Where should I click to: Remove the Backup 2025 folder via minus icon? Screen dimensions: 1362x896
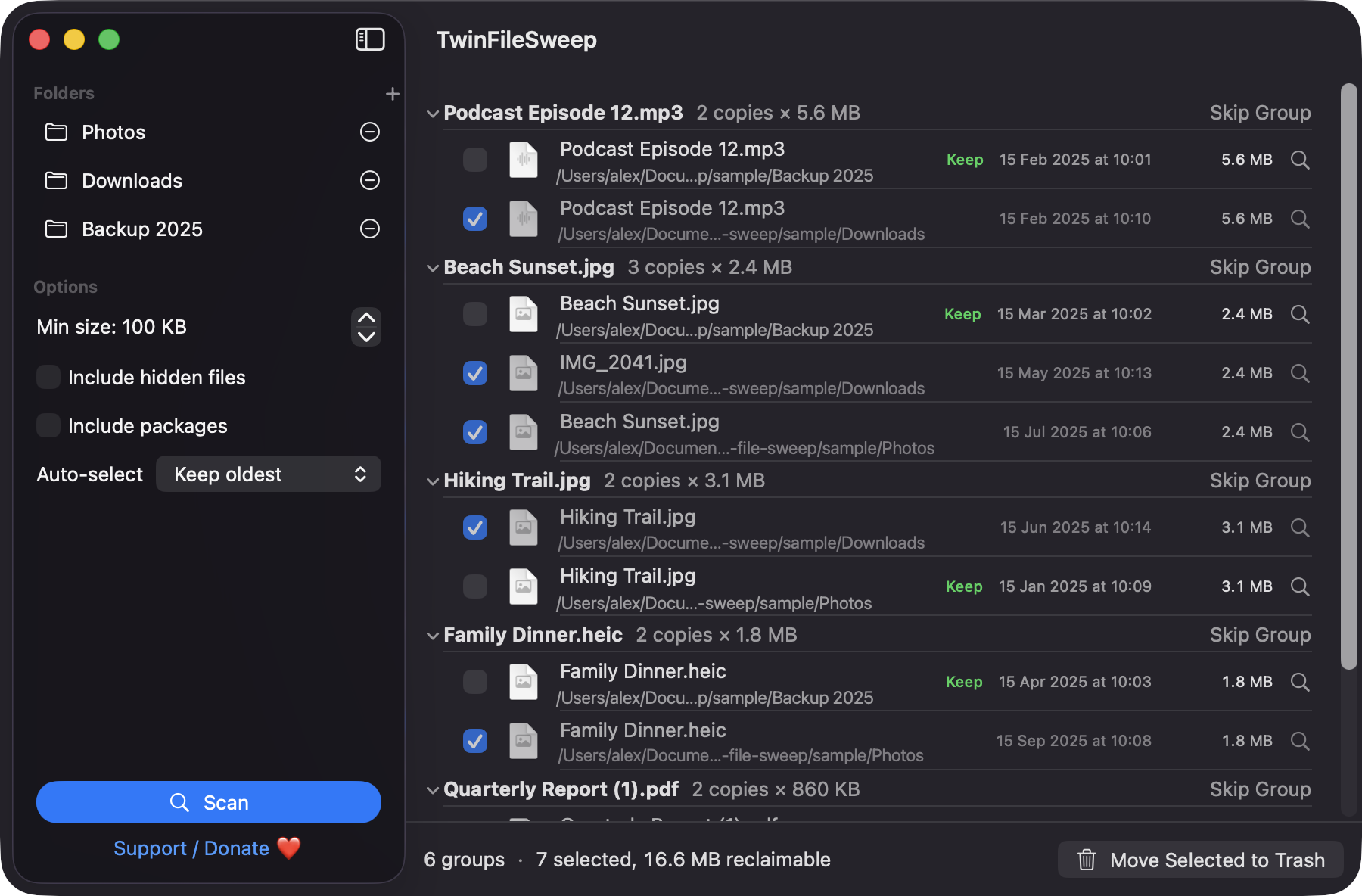point(370,229)
